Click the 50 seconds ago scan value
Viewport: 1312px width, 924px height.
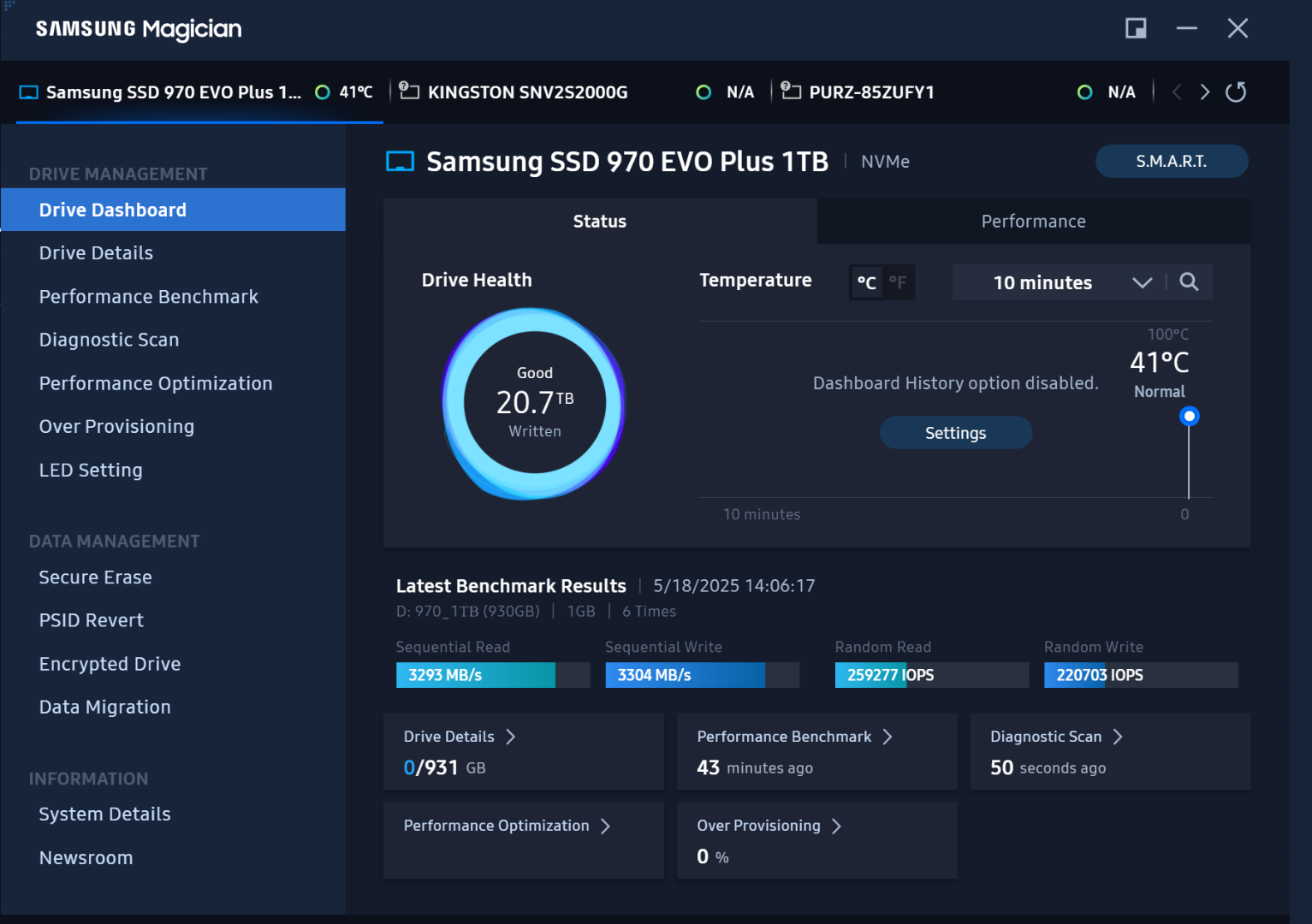pyautogui.click(x=1048, y=767)
